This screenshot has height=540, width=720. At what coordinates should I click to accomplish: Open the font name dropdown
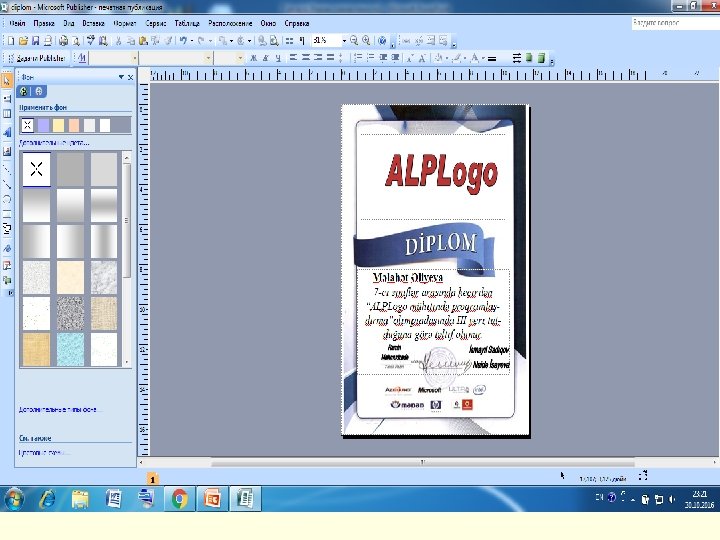point(208,58)
